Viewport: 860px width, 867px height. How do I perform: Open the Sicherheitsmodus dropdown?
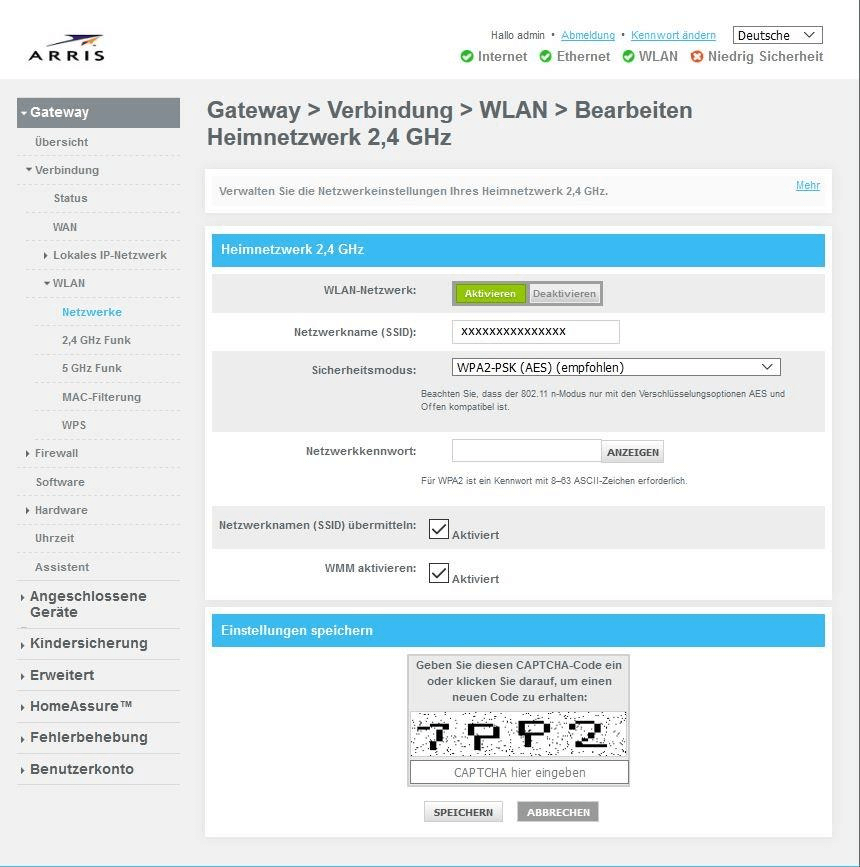(x=615, y=367)
